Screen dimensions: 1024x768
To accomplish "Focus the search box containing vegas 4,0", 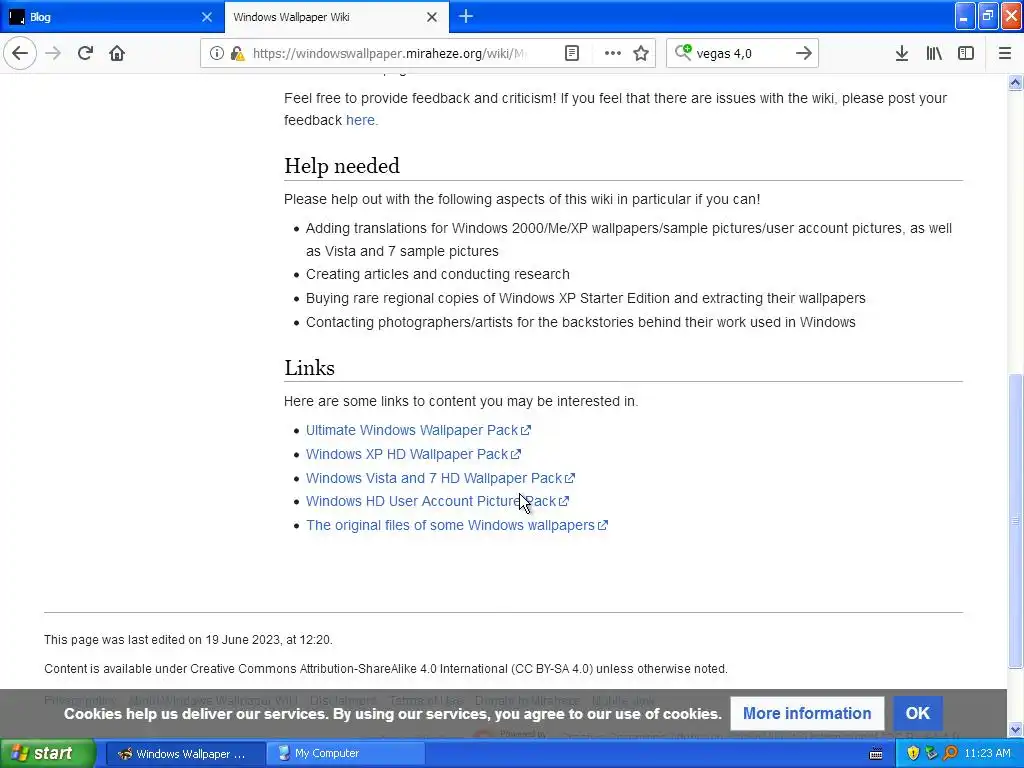I will [x=741, y=53].
